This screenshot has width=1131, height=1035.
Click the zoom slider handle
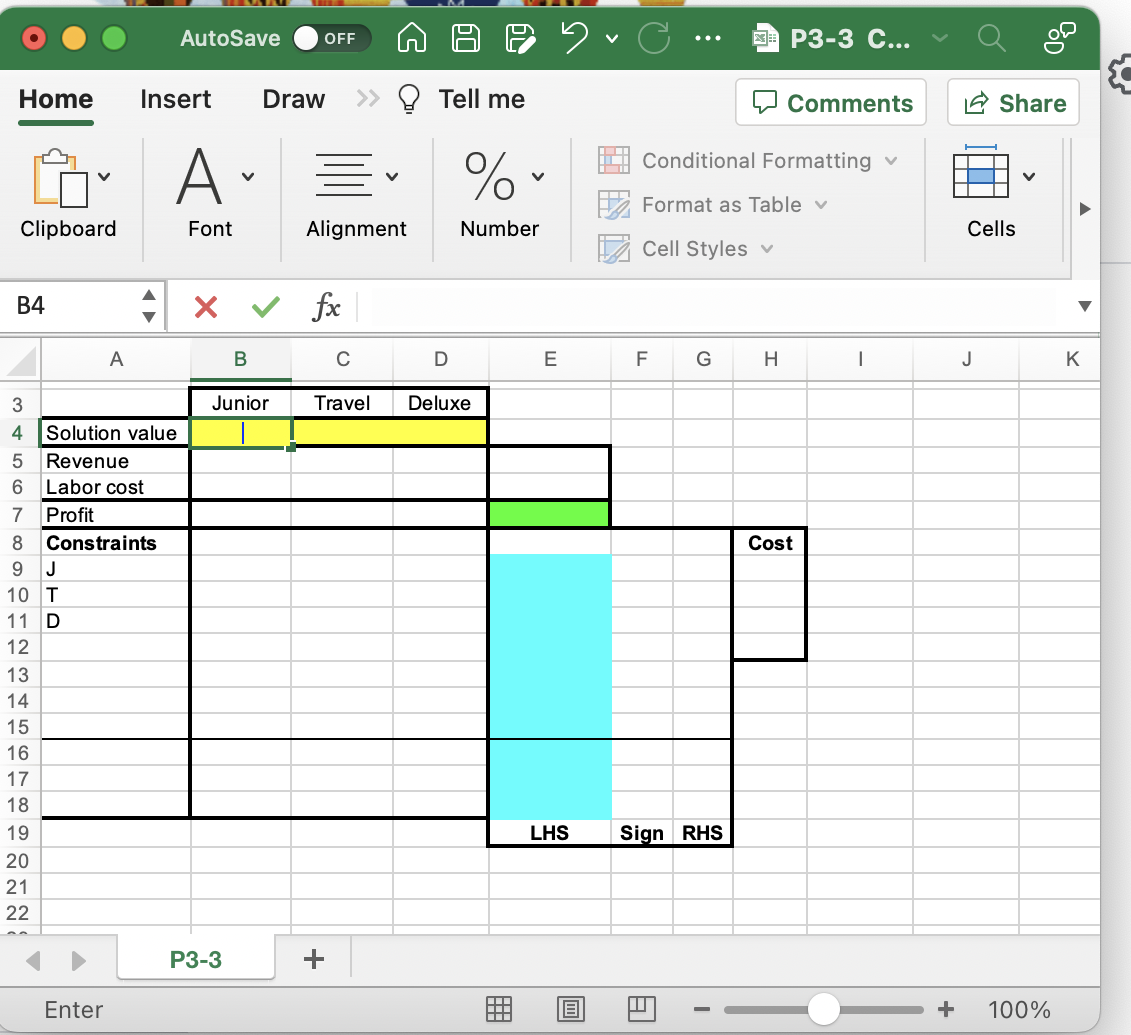tap(823, 1009)
